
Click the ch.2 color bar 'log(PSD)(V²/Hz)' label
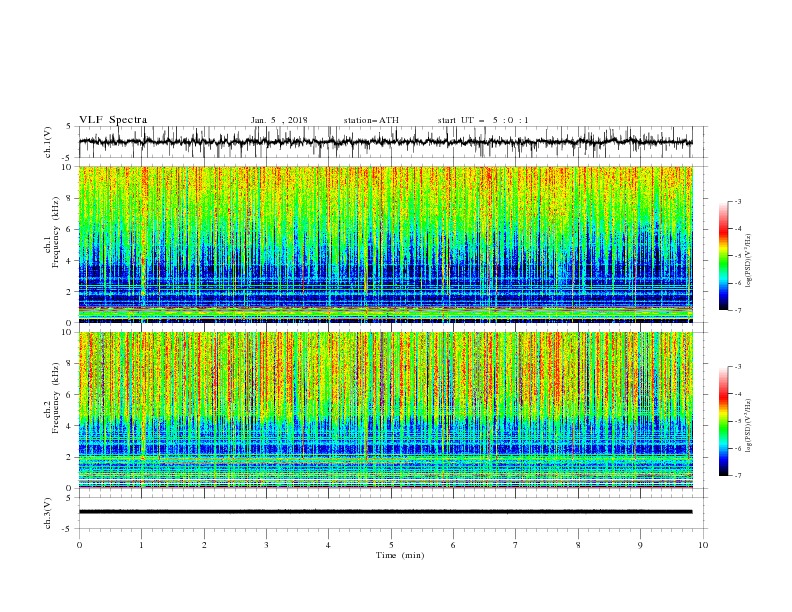[748, 426]
